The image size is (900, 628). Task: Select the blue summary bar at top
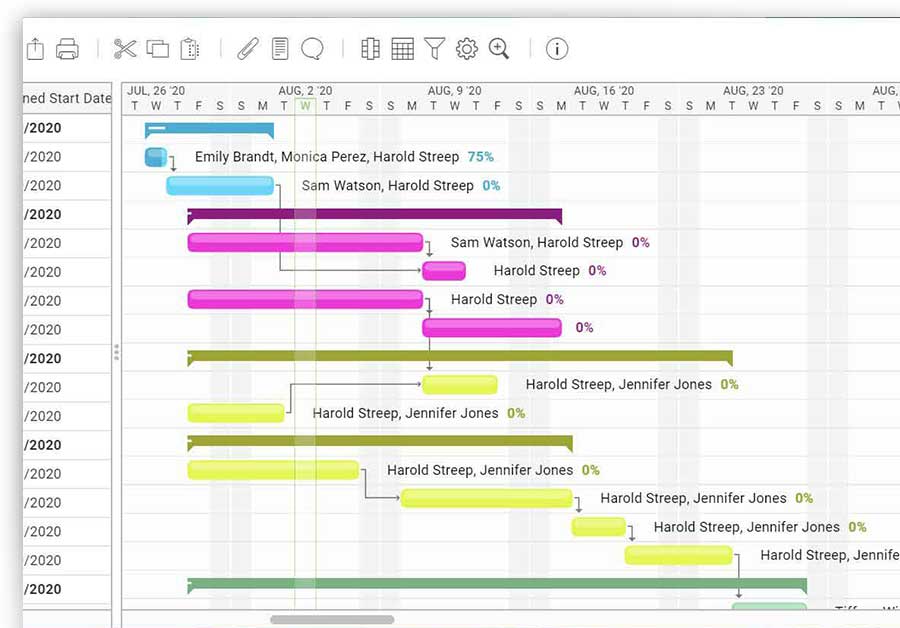209,130
